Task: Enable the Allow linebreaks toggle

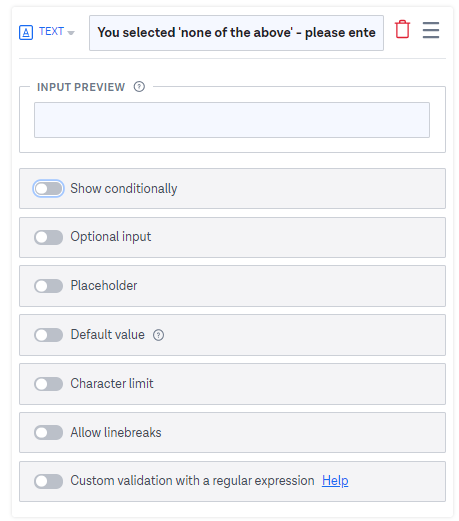Action: click(x=48, y=433)
